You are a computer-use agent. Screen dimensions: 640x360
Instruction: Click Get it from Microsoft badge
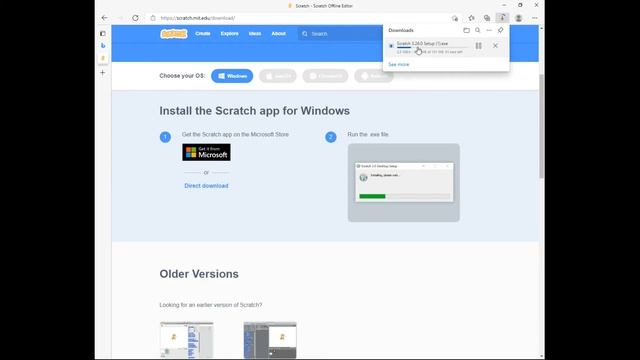pyautogui.click(x=206, y=152)
